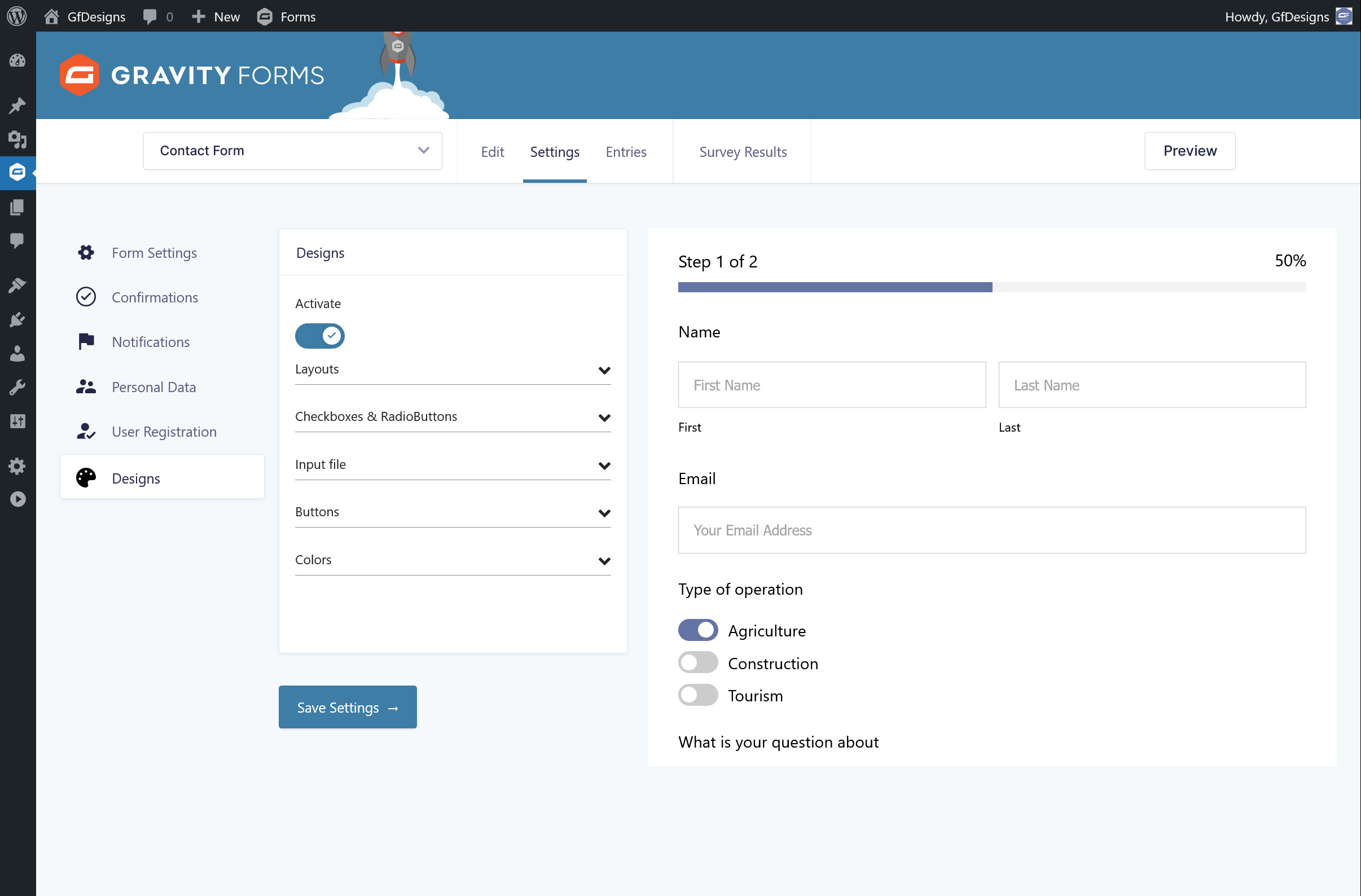Open the GfDesigns site home icon

click(51, 16)
